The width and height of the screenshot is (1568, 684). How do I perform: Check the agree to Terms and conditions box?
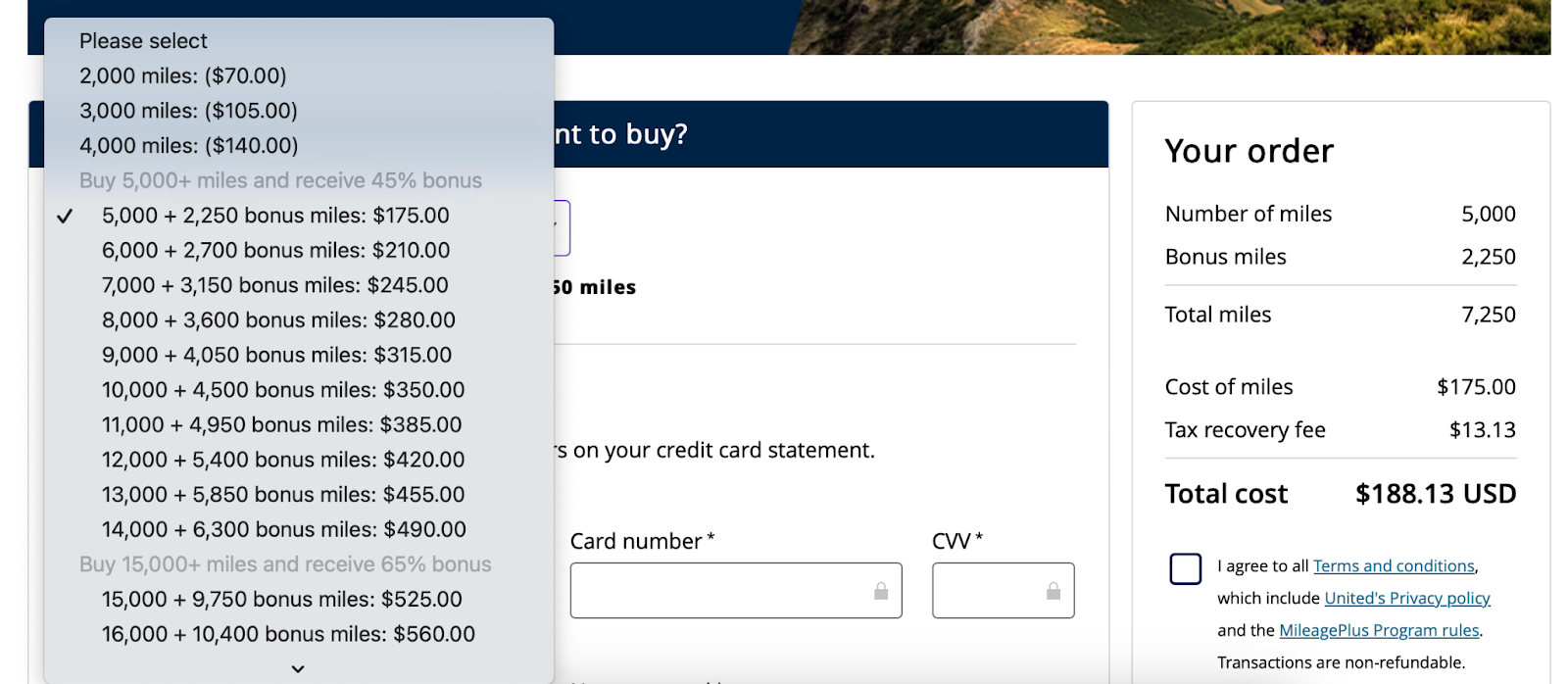1186,568
